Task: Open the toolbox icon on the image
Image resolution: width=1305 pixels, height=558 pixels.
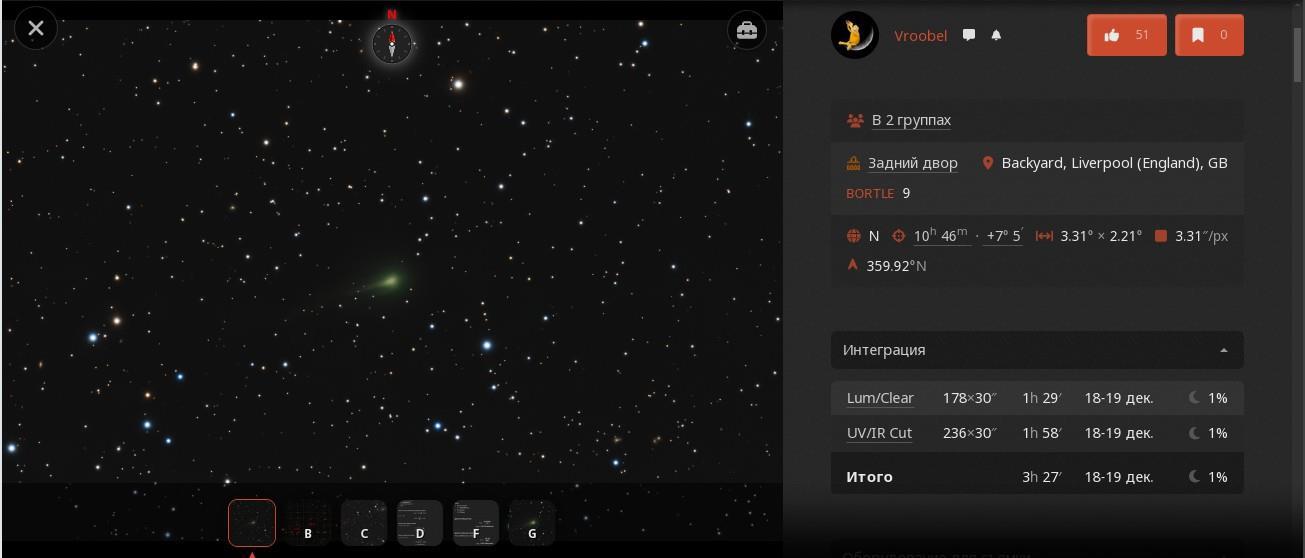Action: point(746,31)
